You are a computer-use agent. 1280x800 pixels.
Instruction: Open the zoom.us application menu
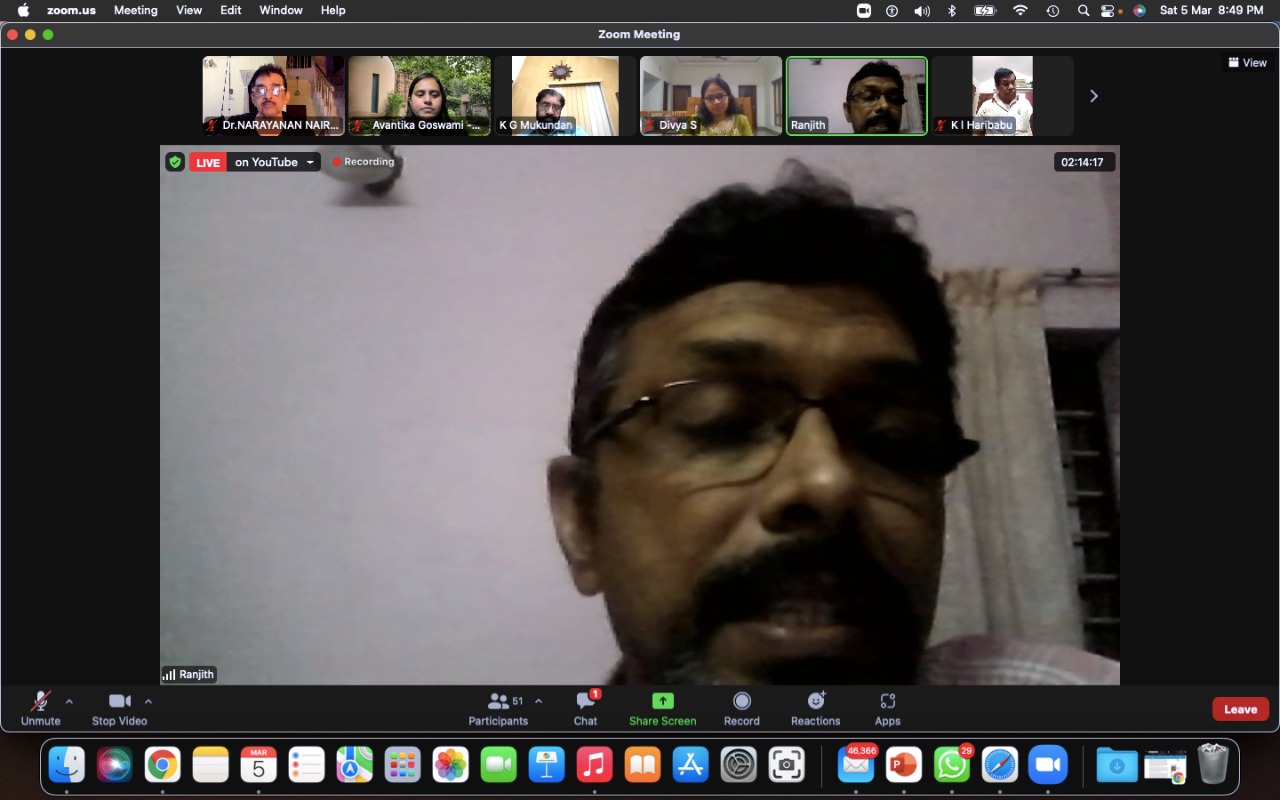point(70,10)
